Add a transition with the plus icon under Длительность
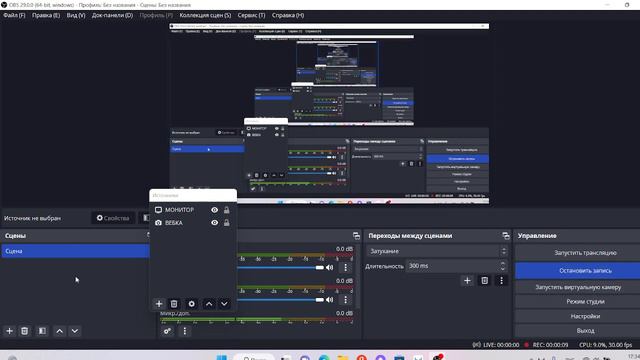 pos(467,280)
